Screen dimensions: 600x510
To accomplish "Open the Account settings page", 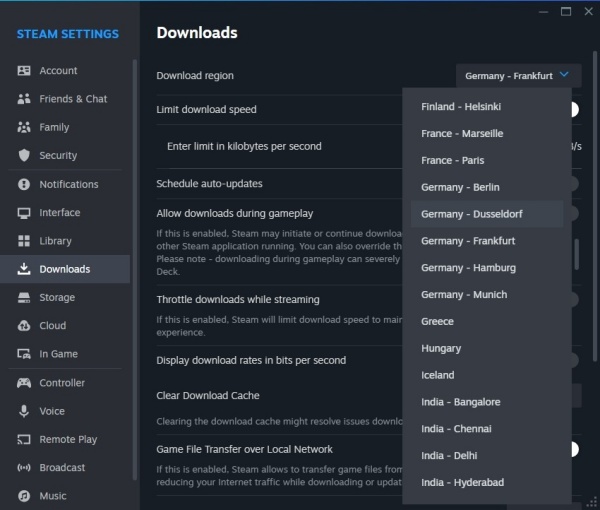I will (65, 71).
